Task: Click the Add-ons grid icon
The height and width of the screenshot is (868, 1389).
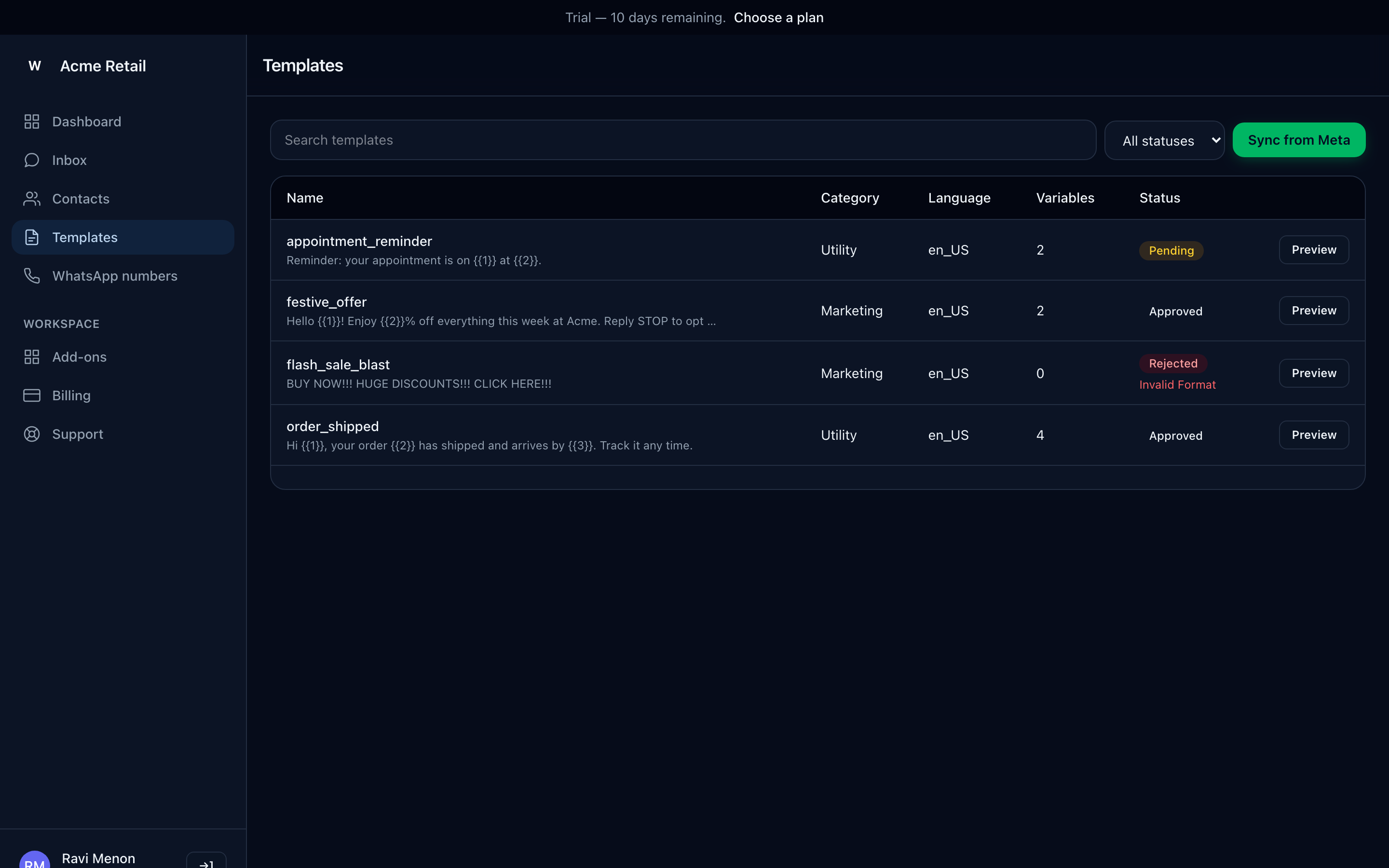Action: (x=31, y=357)
